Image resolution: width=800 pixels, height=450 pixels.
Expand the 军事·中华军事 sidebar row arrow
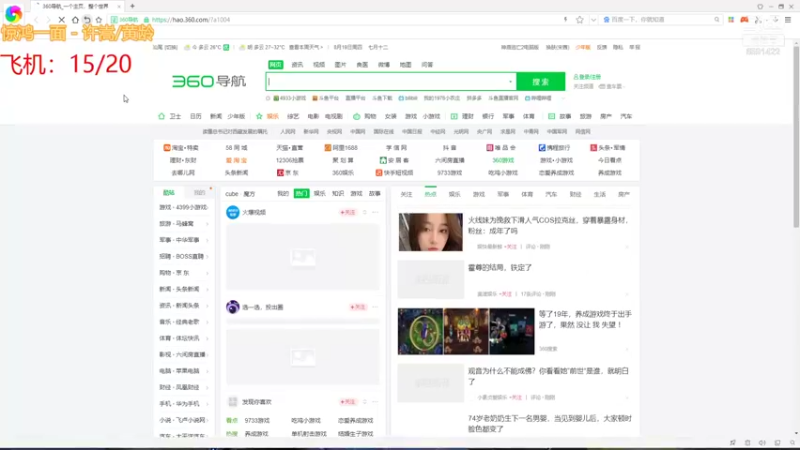point(207,240)
